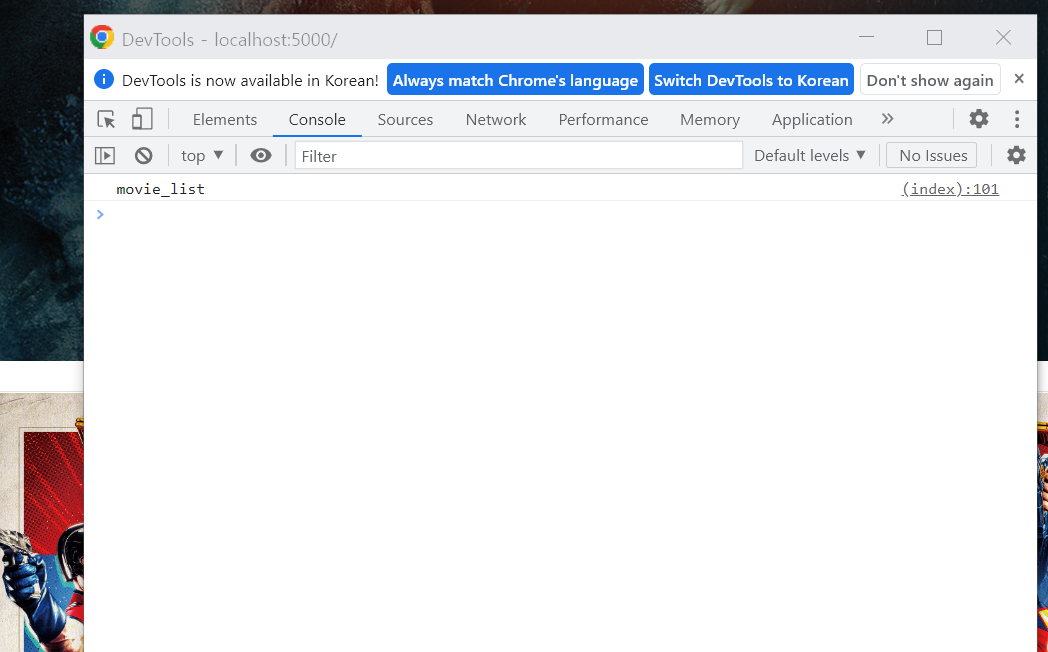Activate the inspect element picker icon
Viewport: 1048px width, 652px height.
106,120
